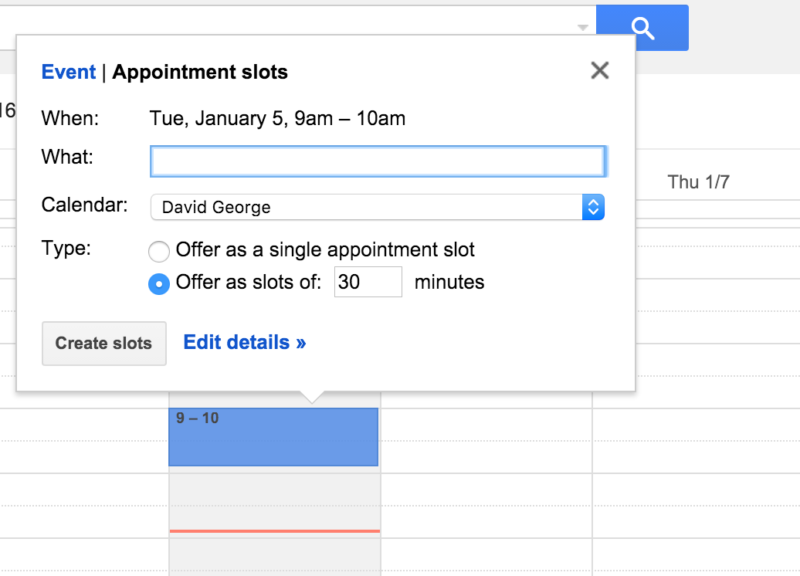The image size is (800, 576).
Task: Open the David George calendar dropdown
Action: point(377,207)
